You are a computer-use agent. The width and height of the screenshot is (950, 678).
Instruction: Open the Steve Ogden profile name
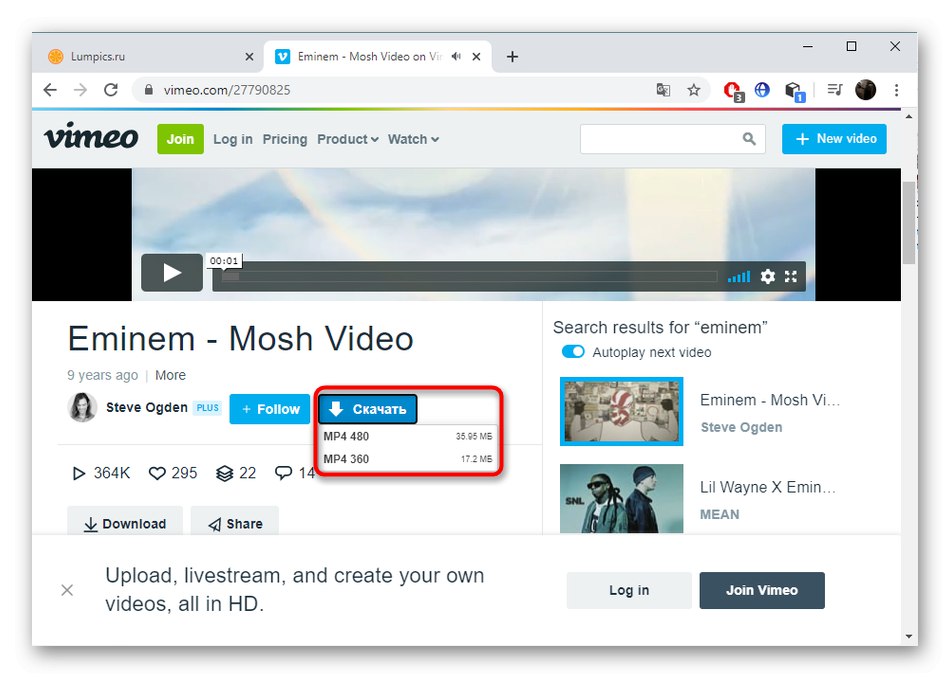click(x=147, y=407)
